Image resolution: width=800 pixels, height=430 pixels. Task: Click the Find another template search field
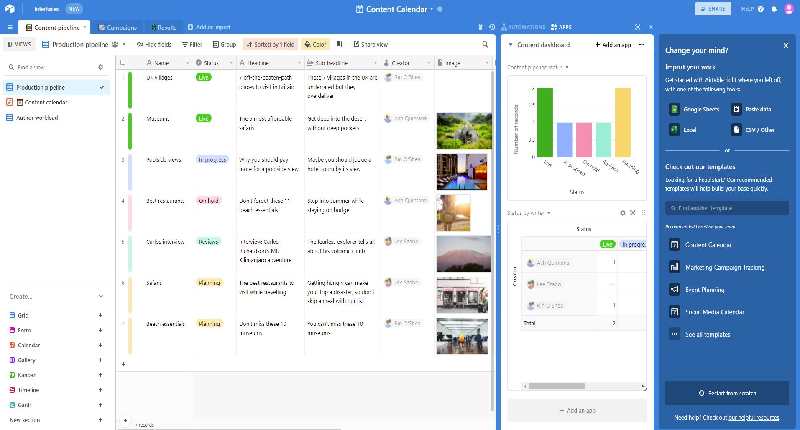click(x=727, y=208)
